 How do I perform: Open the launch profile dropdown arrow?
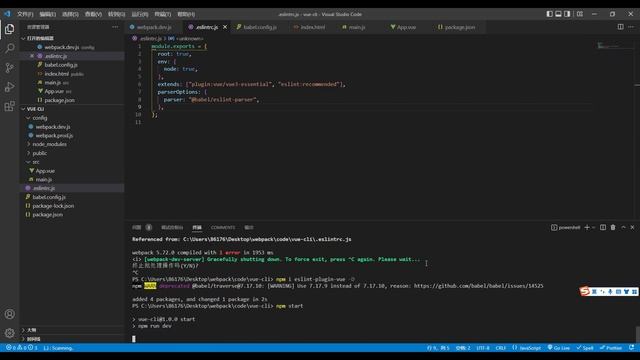(593, 227)
